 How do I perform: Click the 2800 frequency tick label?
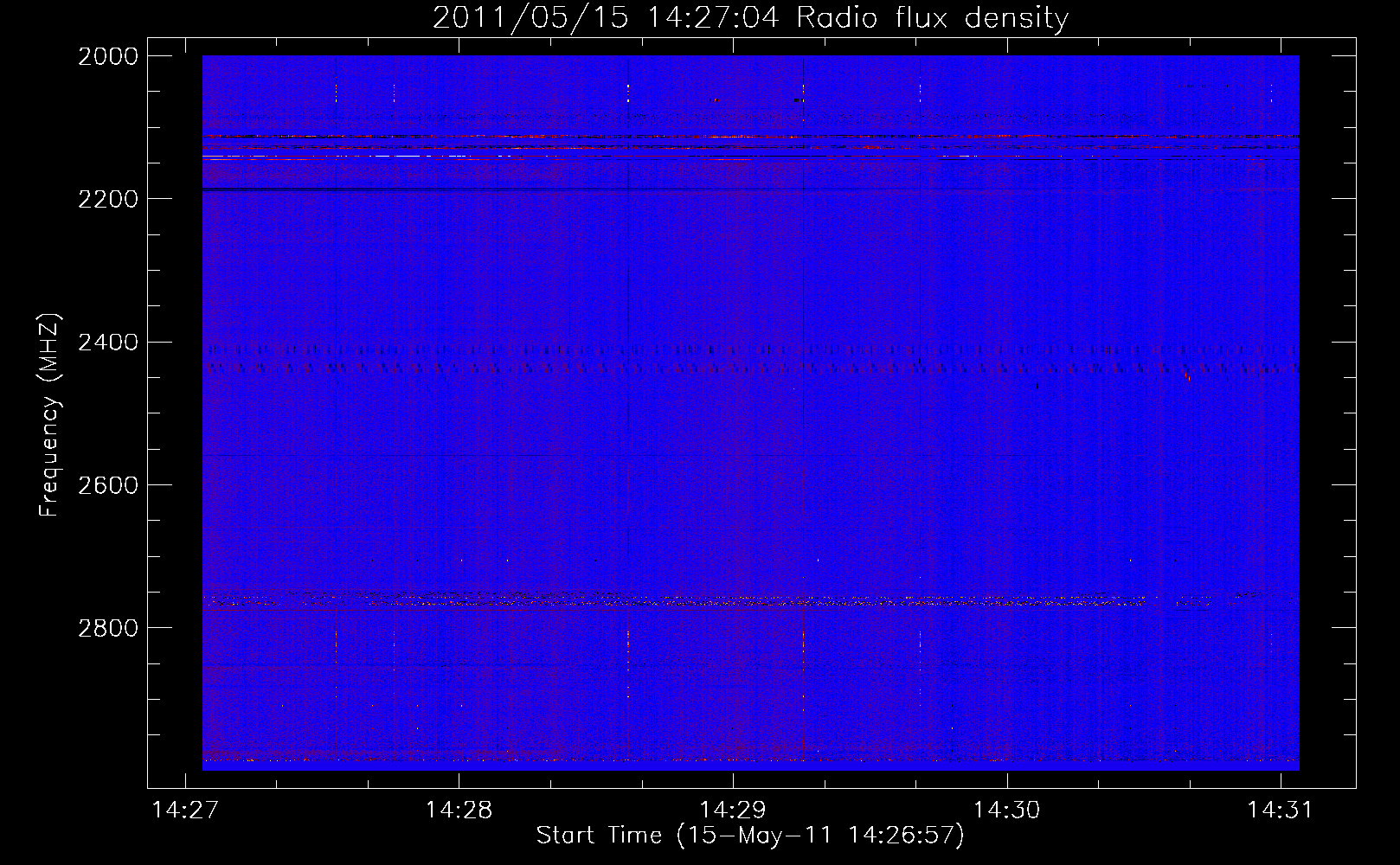point(108,628)
